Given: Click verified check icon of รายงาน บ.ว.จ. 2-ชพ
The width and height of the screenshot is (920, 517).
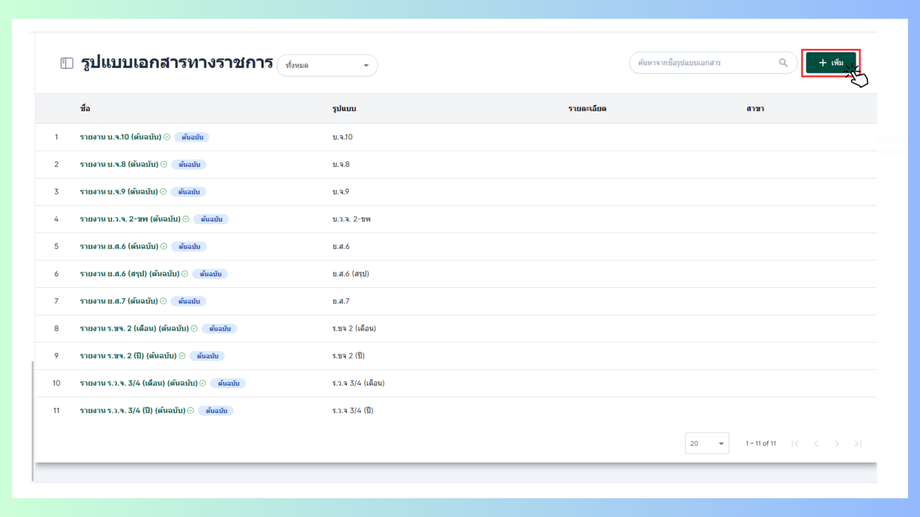Looking at the screenshot, I should point(186,219).
